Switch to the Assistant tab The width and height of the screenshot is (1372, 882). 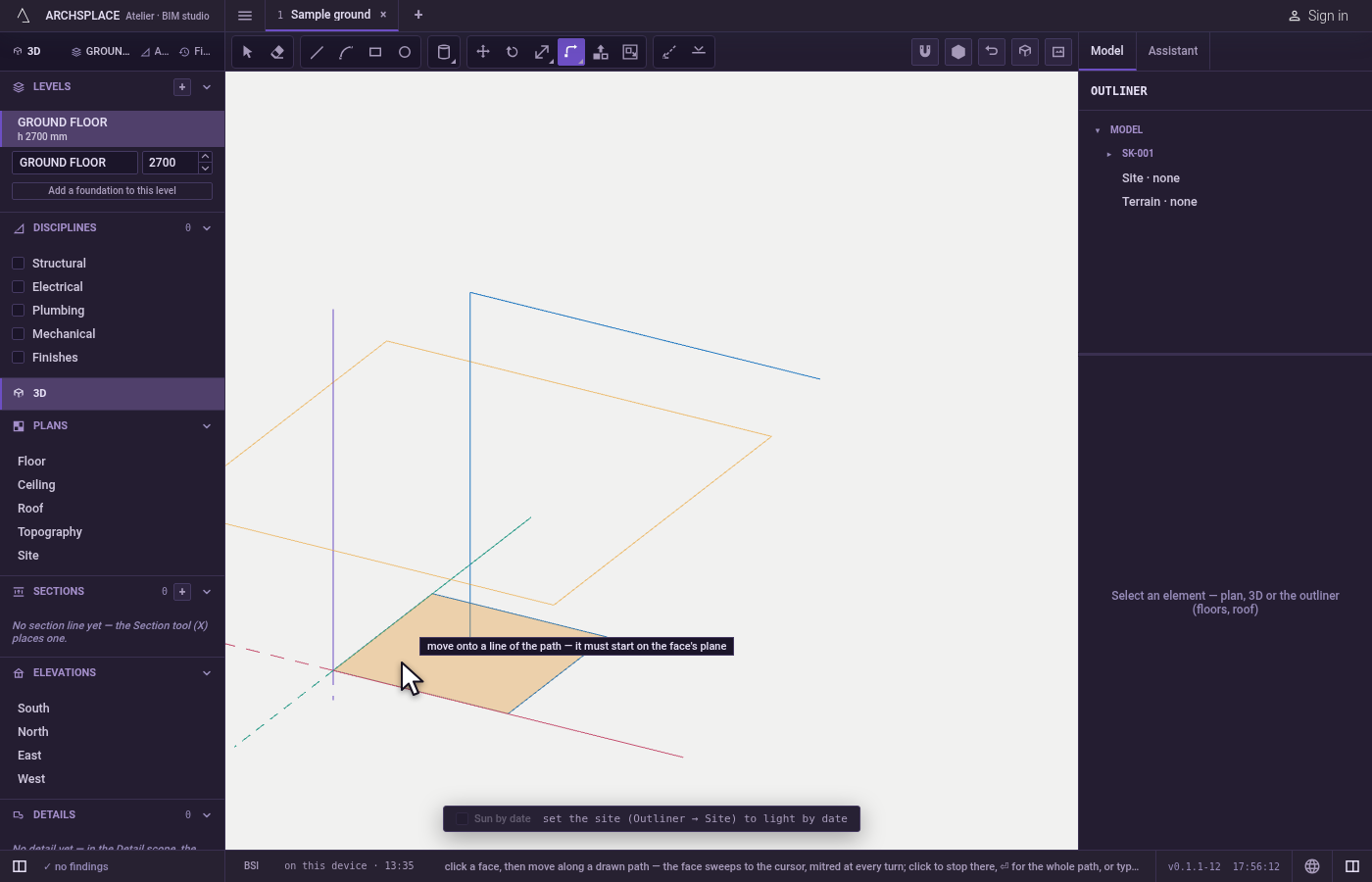1173,51
